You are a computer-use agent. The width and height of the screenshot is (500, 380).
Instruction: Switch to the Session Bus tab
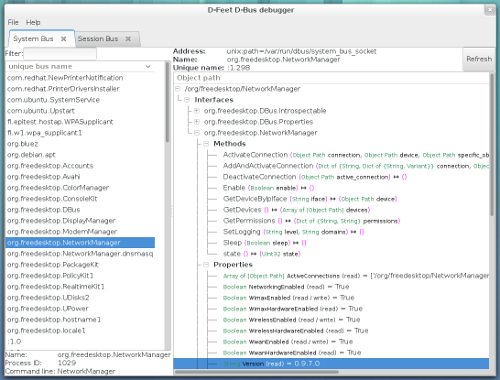pyautogui.click(x=98, y=39)
